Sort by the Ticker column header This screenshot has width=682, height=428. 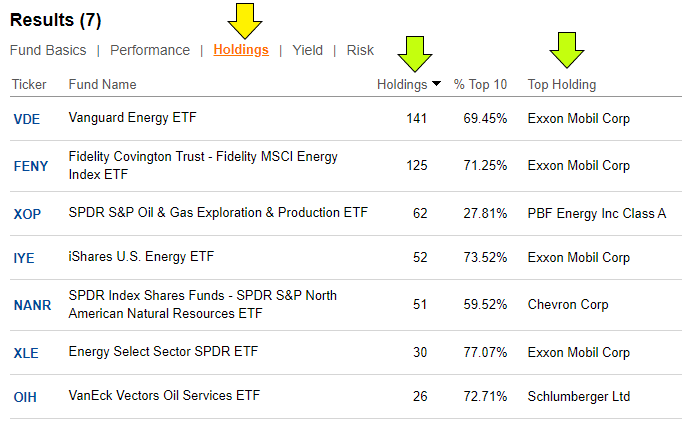coord(29,85)
